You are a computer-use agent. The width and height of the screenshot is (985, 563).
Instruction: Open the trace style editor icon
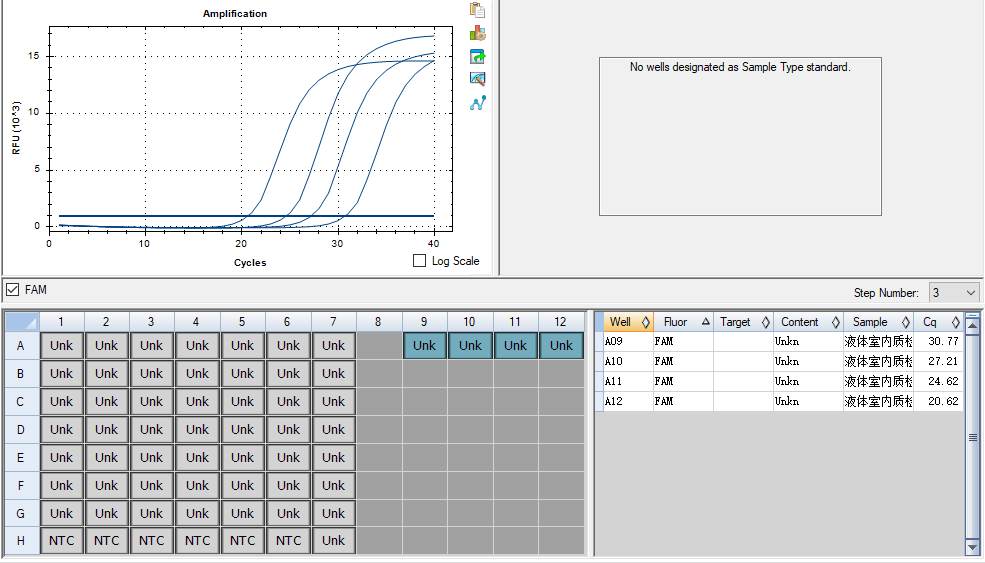coord(477,79)
